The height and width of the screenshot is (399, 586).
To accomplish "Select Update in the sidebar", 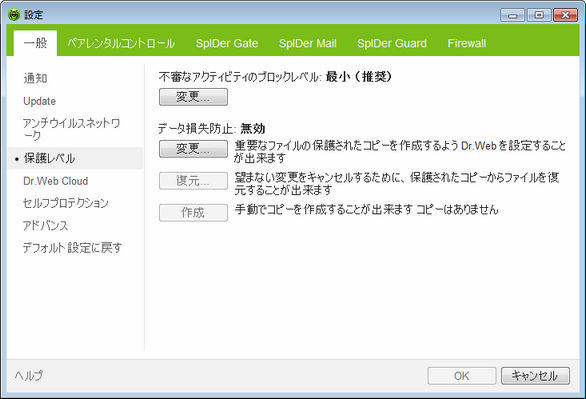I will tap(39, 101).
